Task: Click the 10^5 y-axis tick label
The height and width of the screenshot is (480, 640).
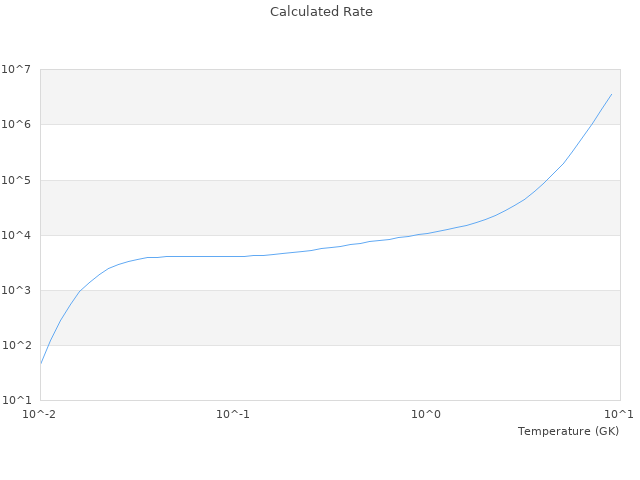Action: [x=16, y=181]
